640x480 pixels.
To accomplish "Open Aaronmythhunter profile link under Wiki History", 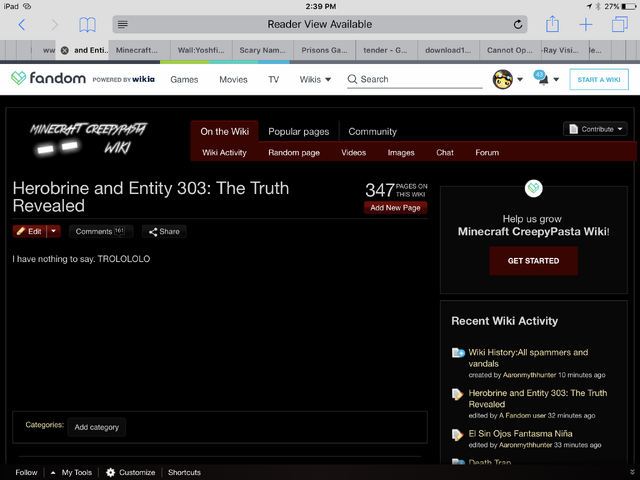I will (x=529, y=375).
